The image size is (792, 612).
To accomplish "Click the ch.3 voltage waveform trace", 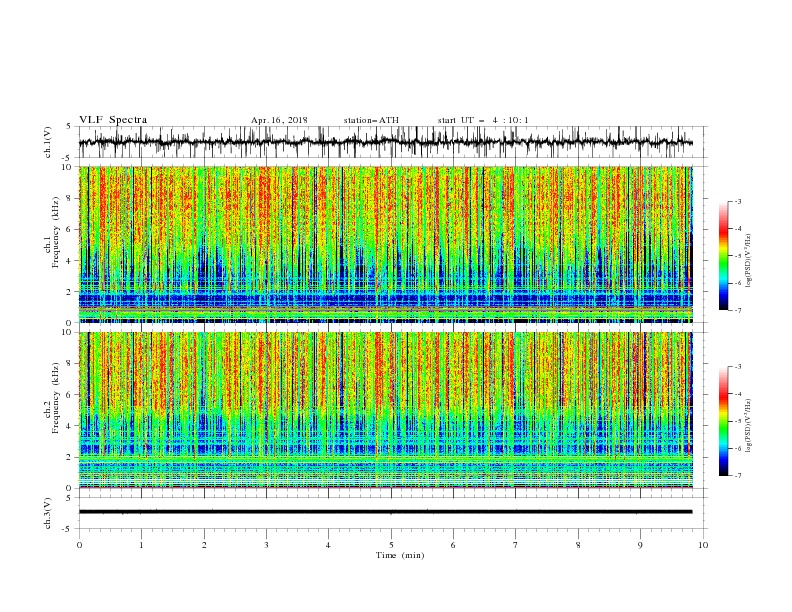I will click(385, 512).
